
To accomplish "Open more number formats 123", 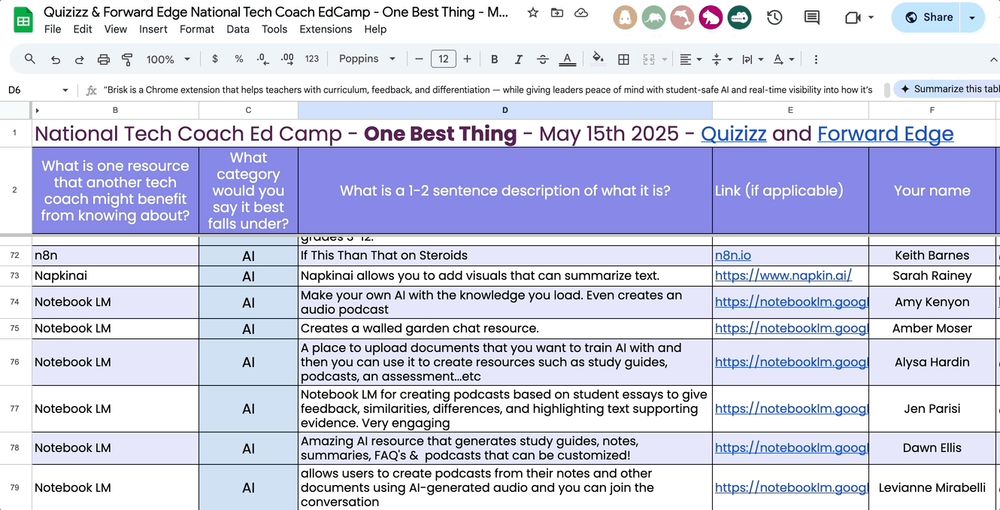I will click(x=312, y=59).
